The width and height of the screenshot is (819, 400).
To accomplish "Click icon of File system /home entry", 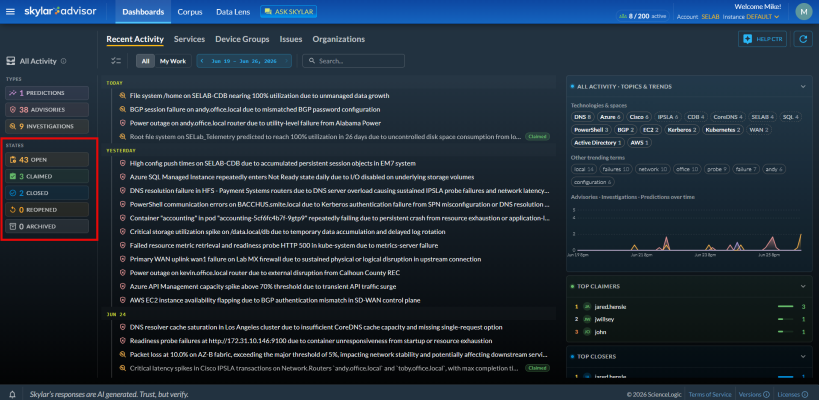I will (x=123, y=96).
